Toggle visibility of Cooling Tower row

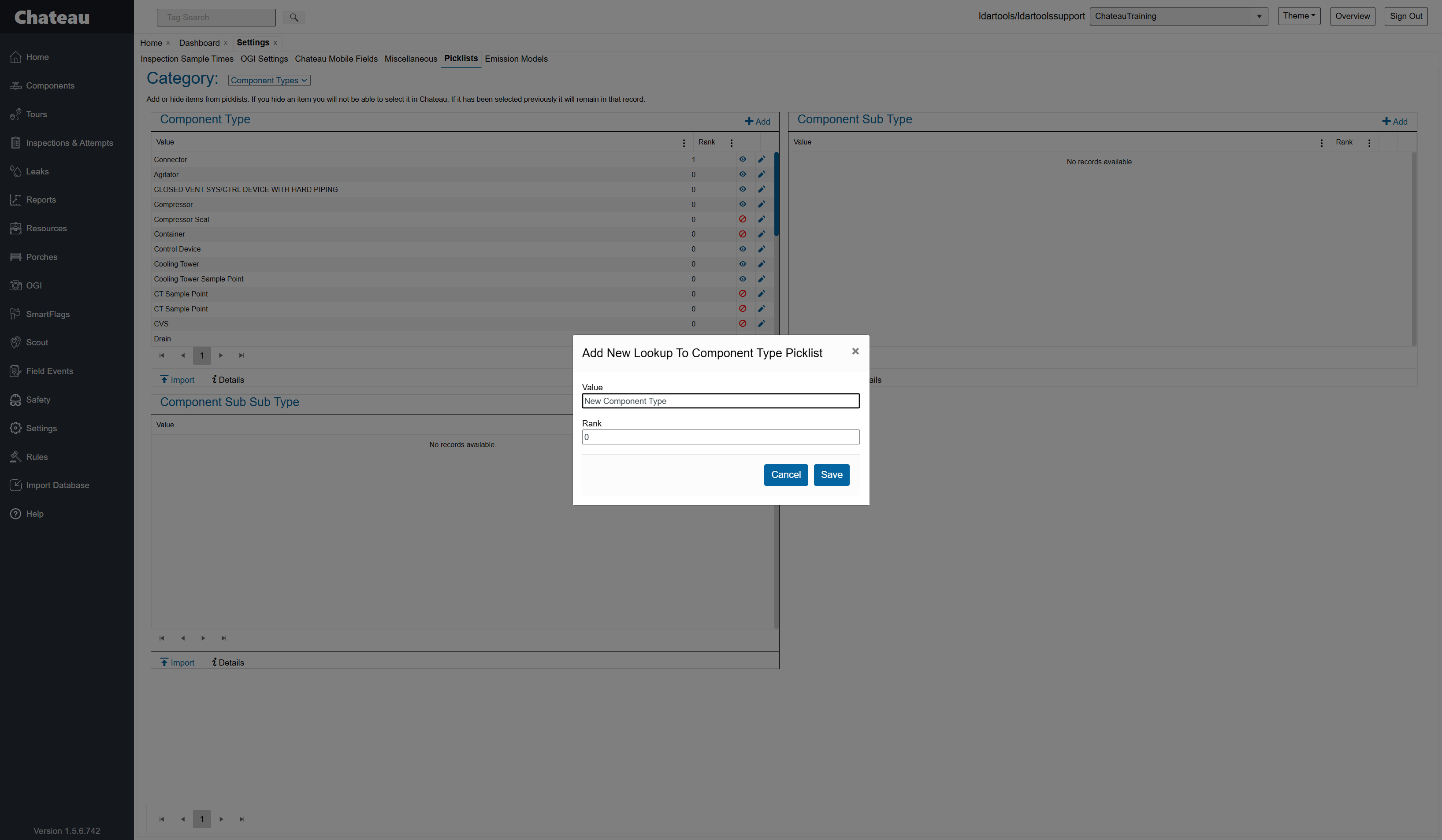743,264
